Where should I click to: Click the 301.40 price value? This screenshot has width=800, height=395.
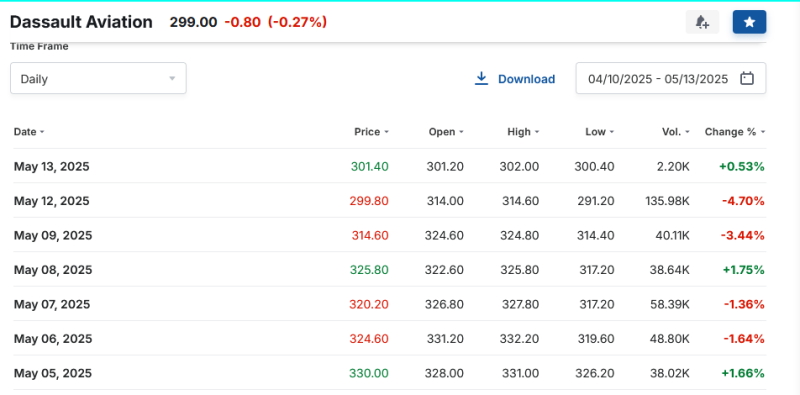(x=370, y=166)
